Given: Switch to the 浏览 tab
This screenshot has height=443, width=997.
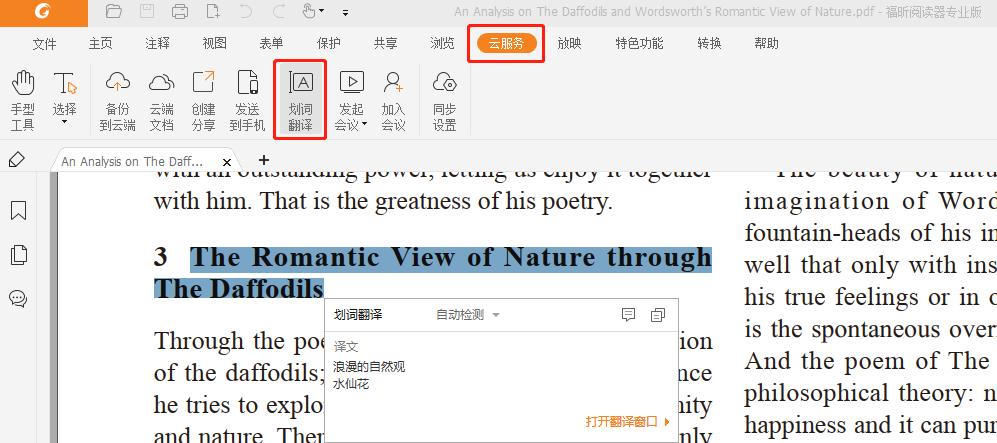Looking at the screenshot, I should (x=442, y=43).
